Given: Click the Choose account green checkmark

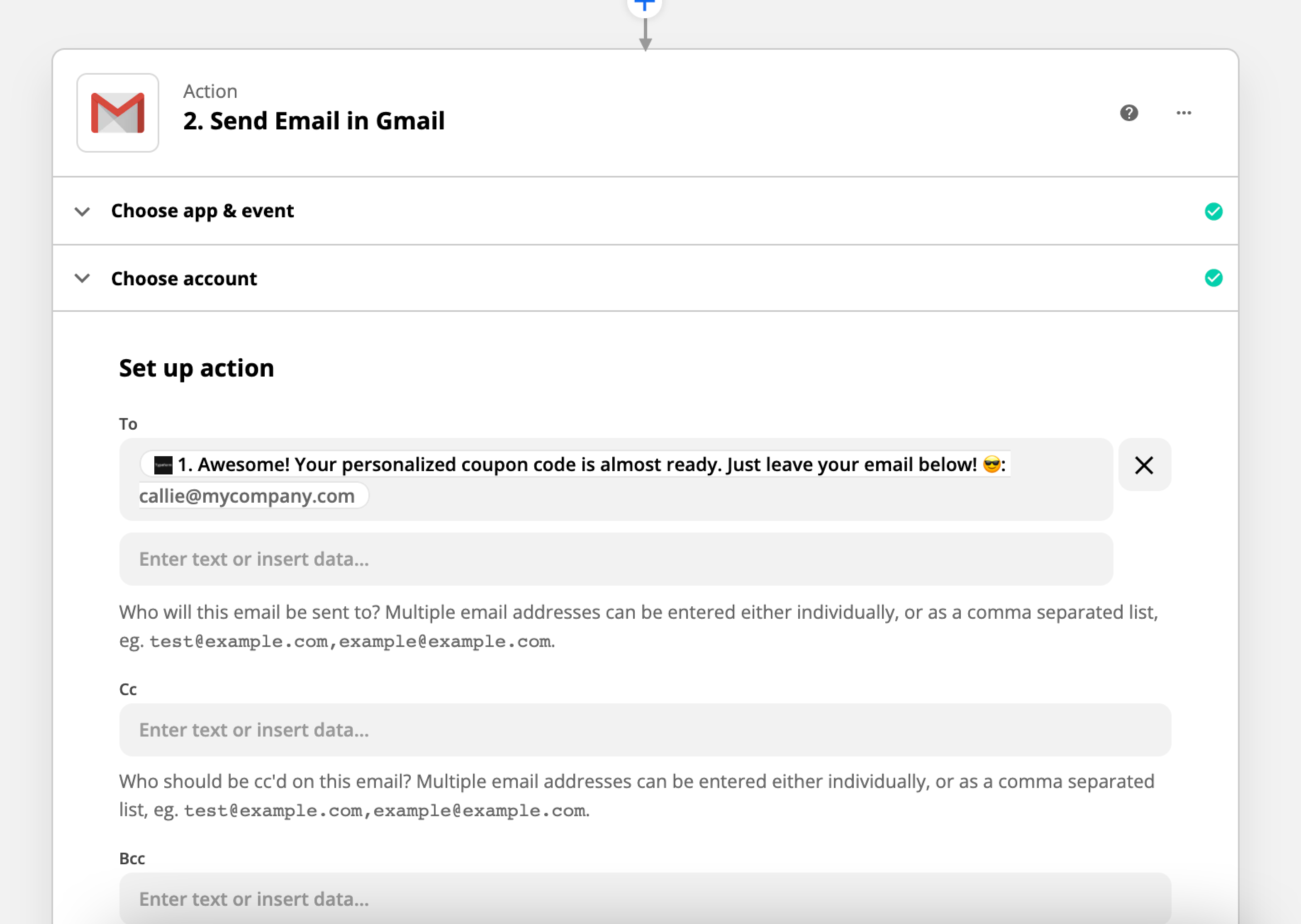Looking at the screenshot, I should 1213,278.
